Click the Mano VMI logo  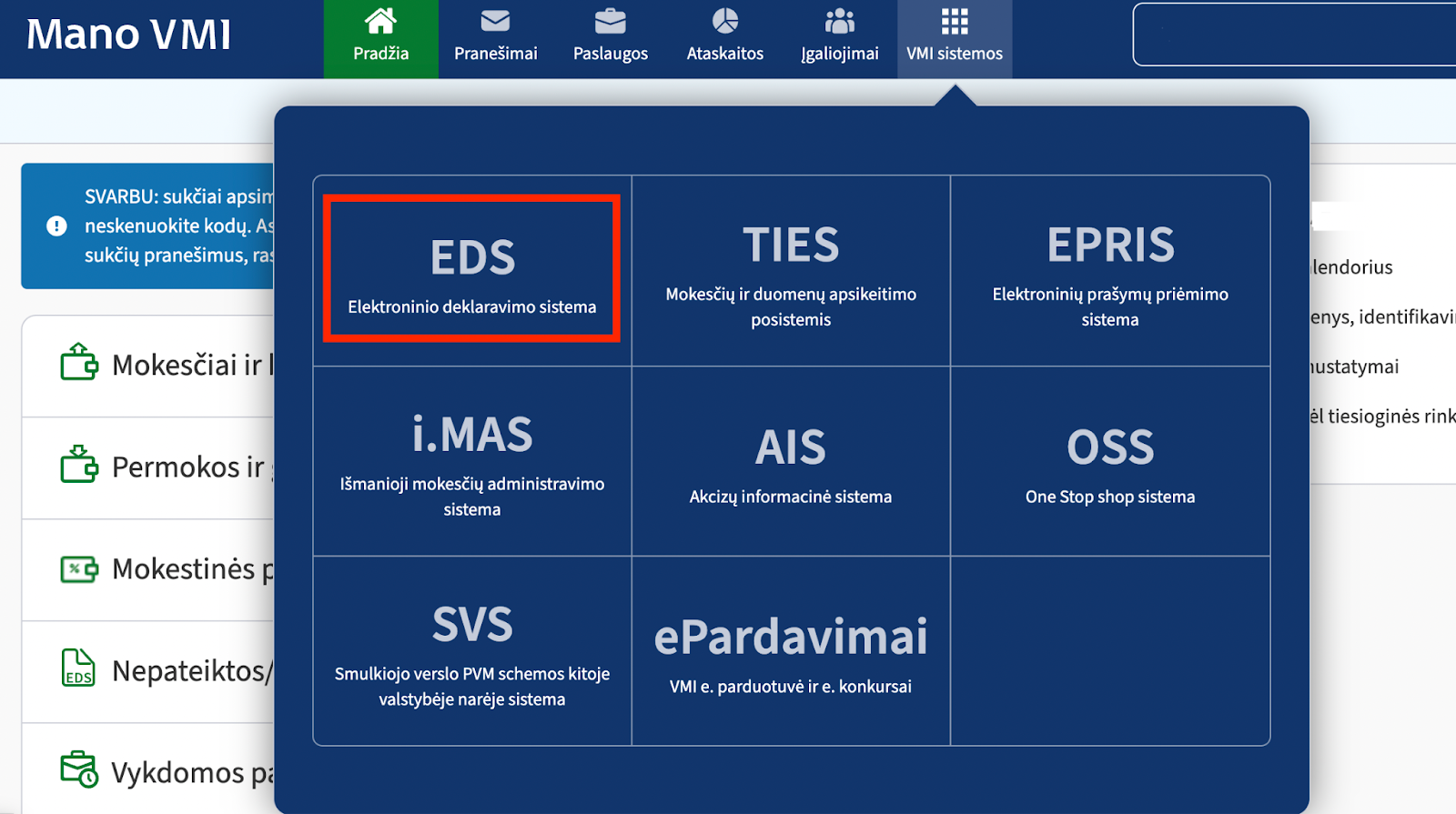click(x=128, y=35)
